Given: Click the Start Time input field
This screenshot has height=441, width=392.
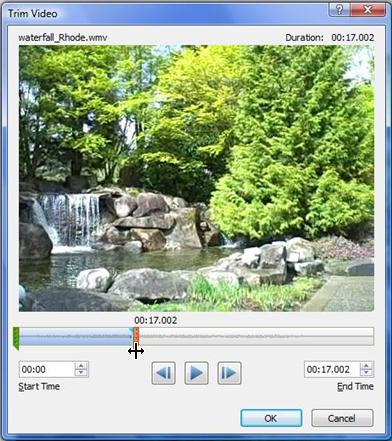Looking at the screenshot, I should click(x=47, y=369).
